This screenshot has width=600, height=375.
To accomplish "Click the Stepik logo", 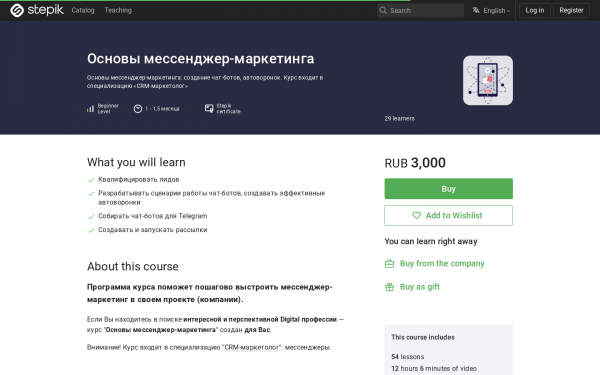I will (x=37, y=10).
